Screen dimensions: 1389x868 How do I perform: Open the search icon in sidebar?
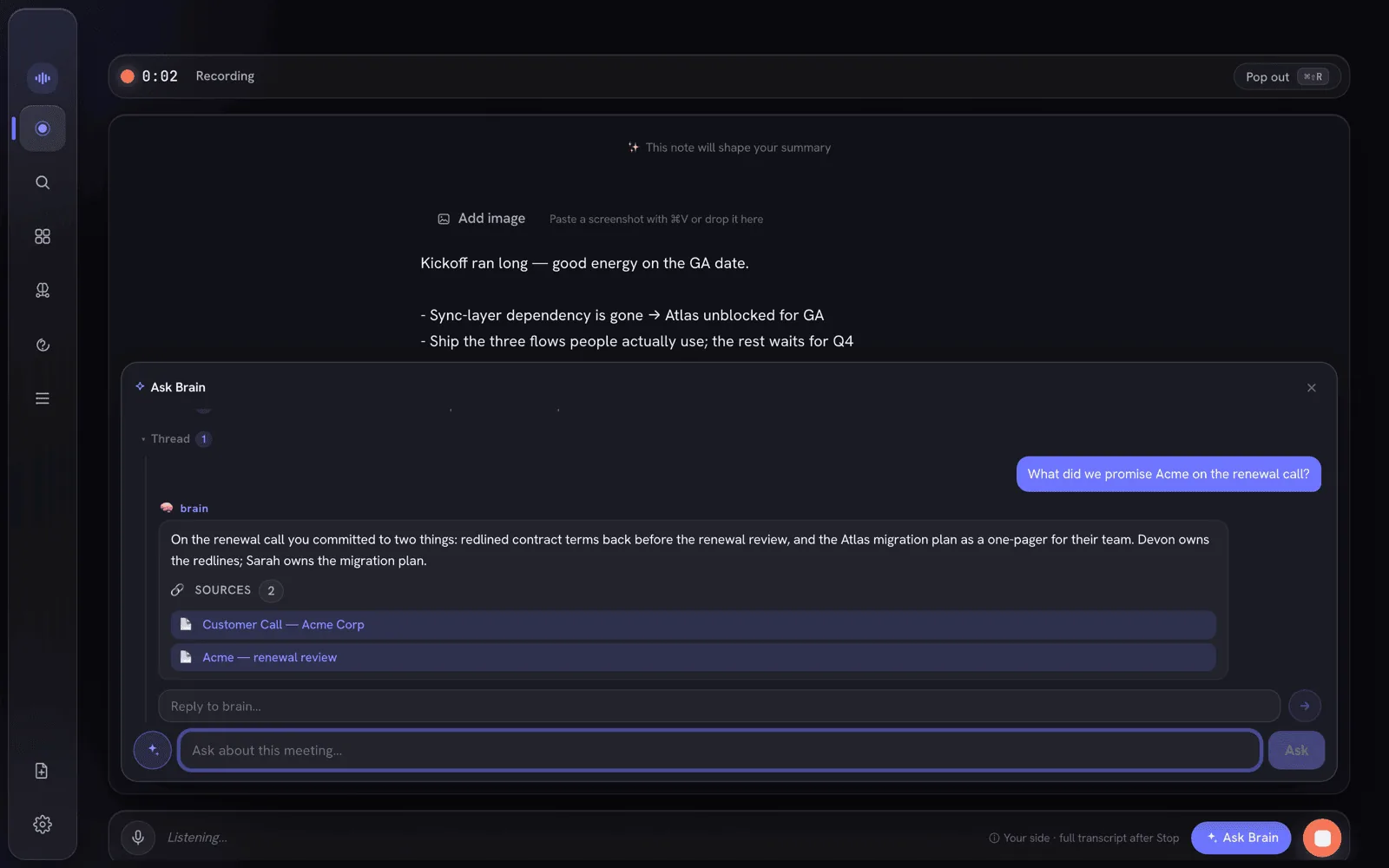(43, 182)
